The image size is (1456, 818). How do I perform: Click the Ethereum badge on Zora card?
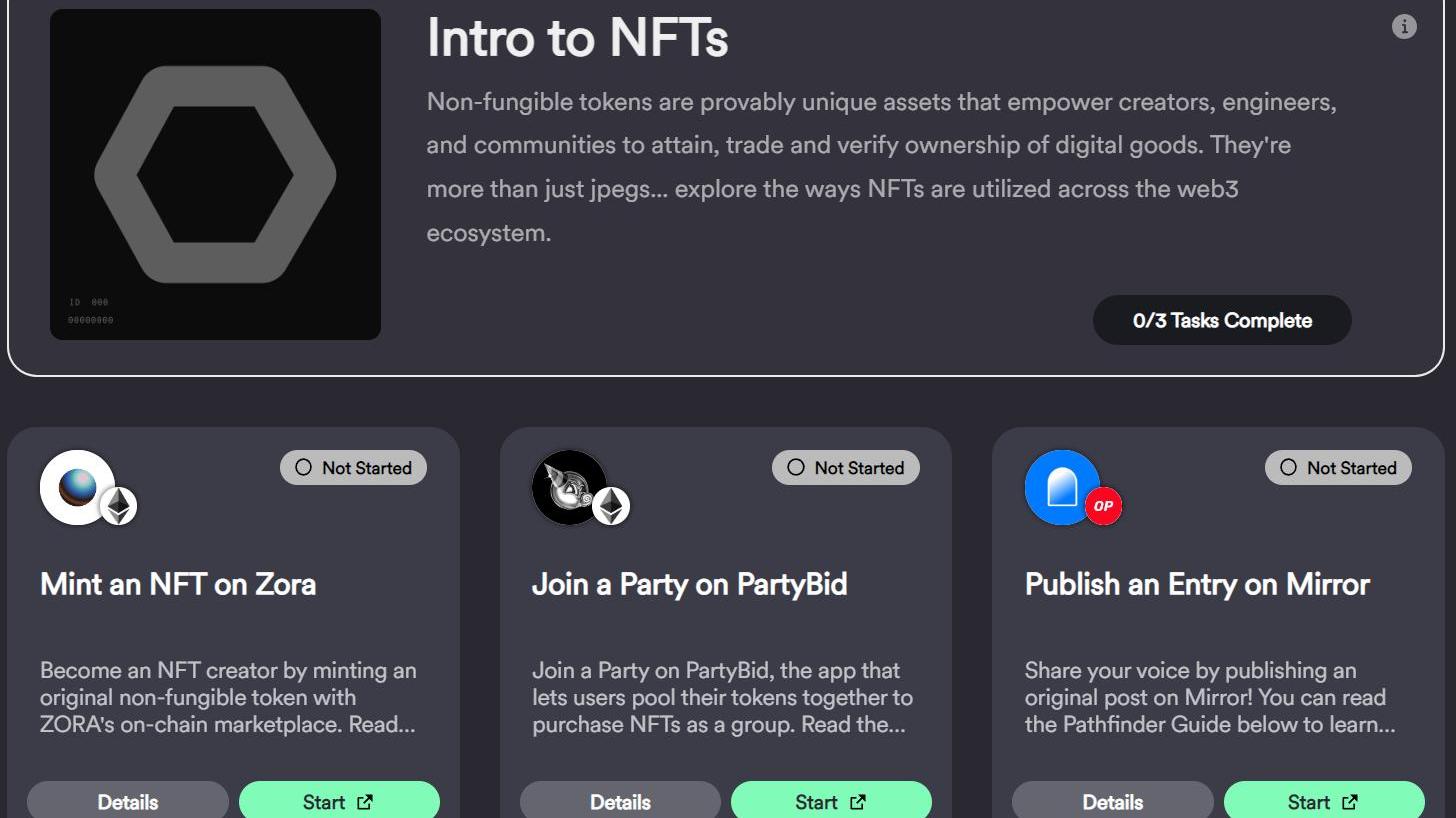[119, 506]
